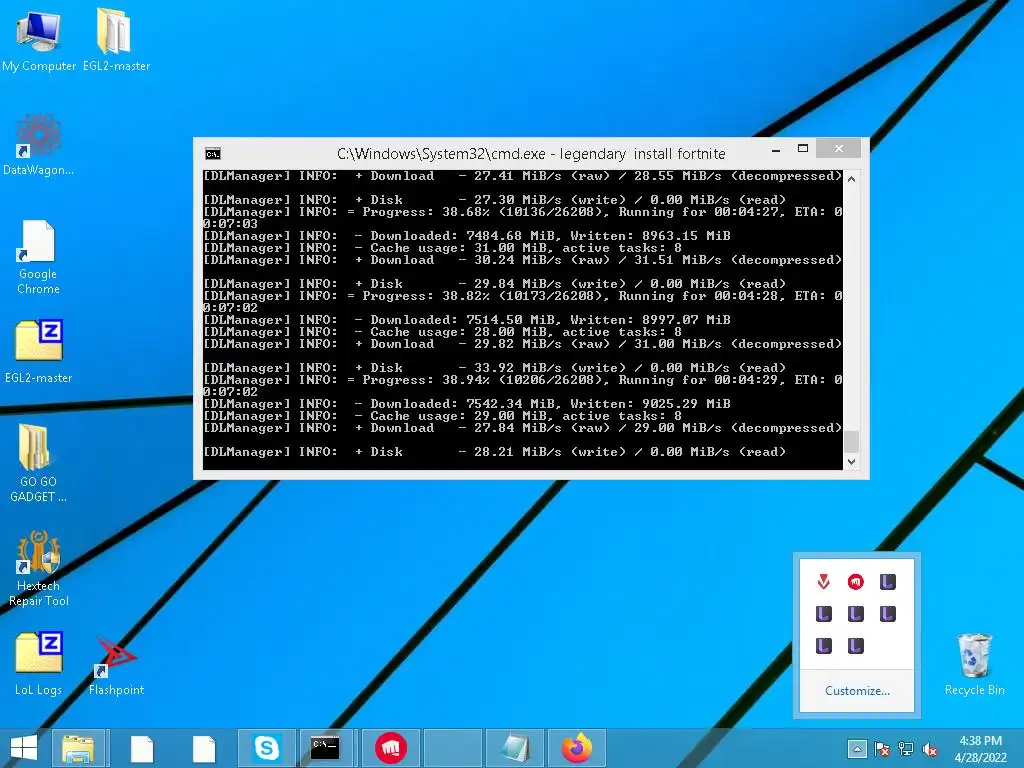Click the 'Progress: 38.68%' output line
Viewport: 1024px width, 768px height.
click(x=522, y=212)
